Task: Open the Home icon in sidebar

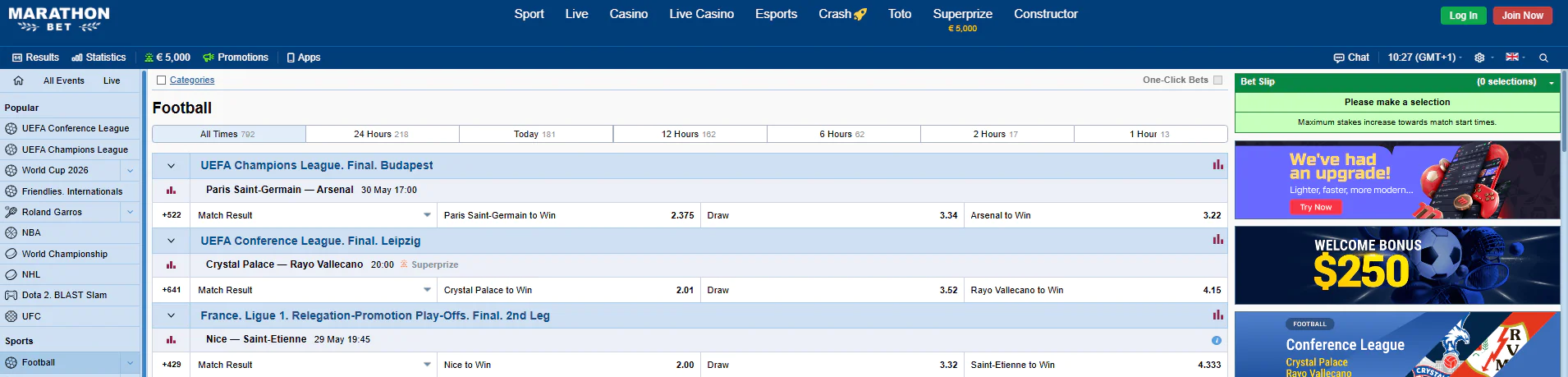Action: click(18, 80)
